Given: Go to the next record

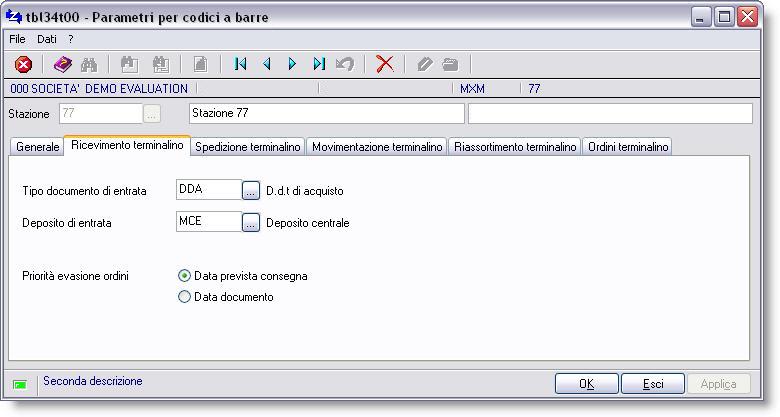Looking at the screenshot, I should (x=292, y=64).
